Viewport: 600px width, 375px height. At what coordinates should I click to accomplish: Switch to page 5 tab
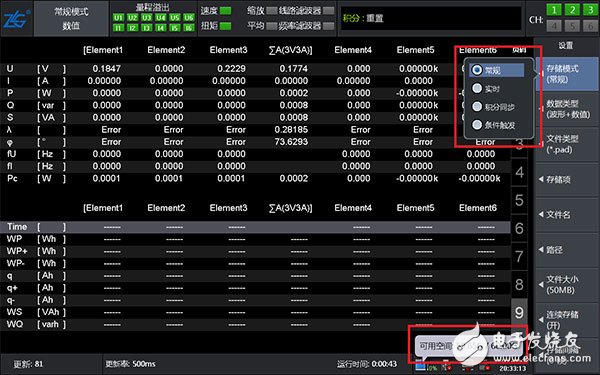[x=519, y=200]
